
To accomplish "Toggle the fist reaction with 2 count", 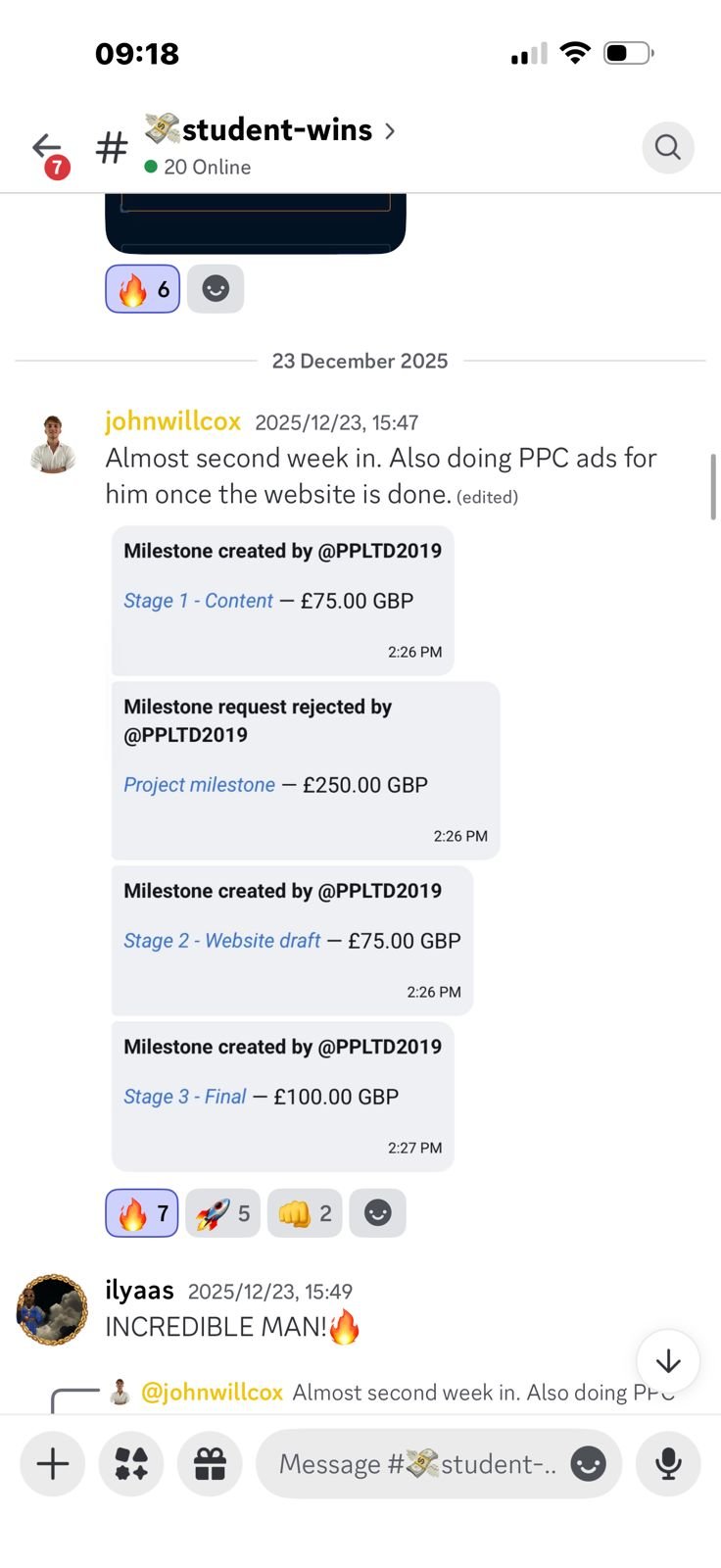I will coord(305,1213).
